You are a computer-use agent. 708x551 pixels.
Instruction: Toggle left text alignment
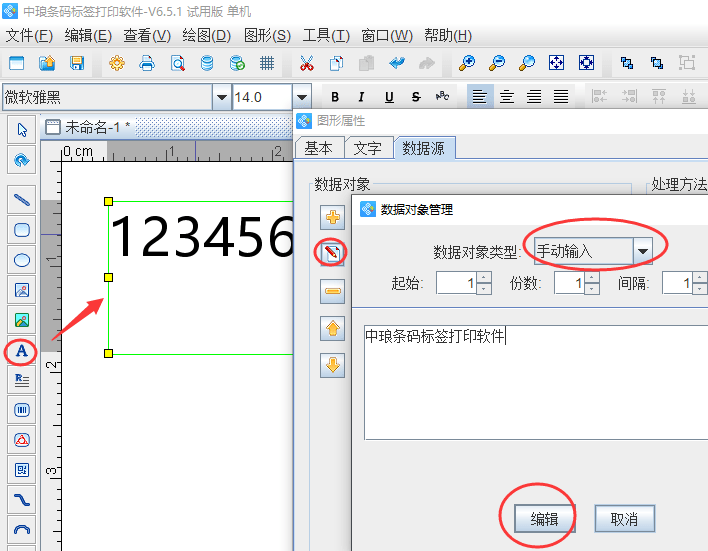click(x=481, y=97)
